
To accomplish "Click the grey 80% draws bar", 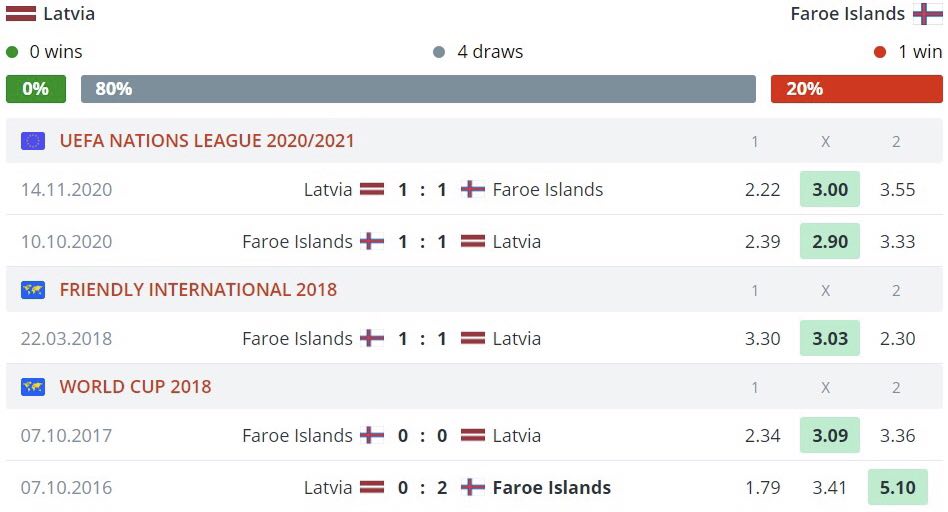I will 418,89.
